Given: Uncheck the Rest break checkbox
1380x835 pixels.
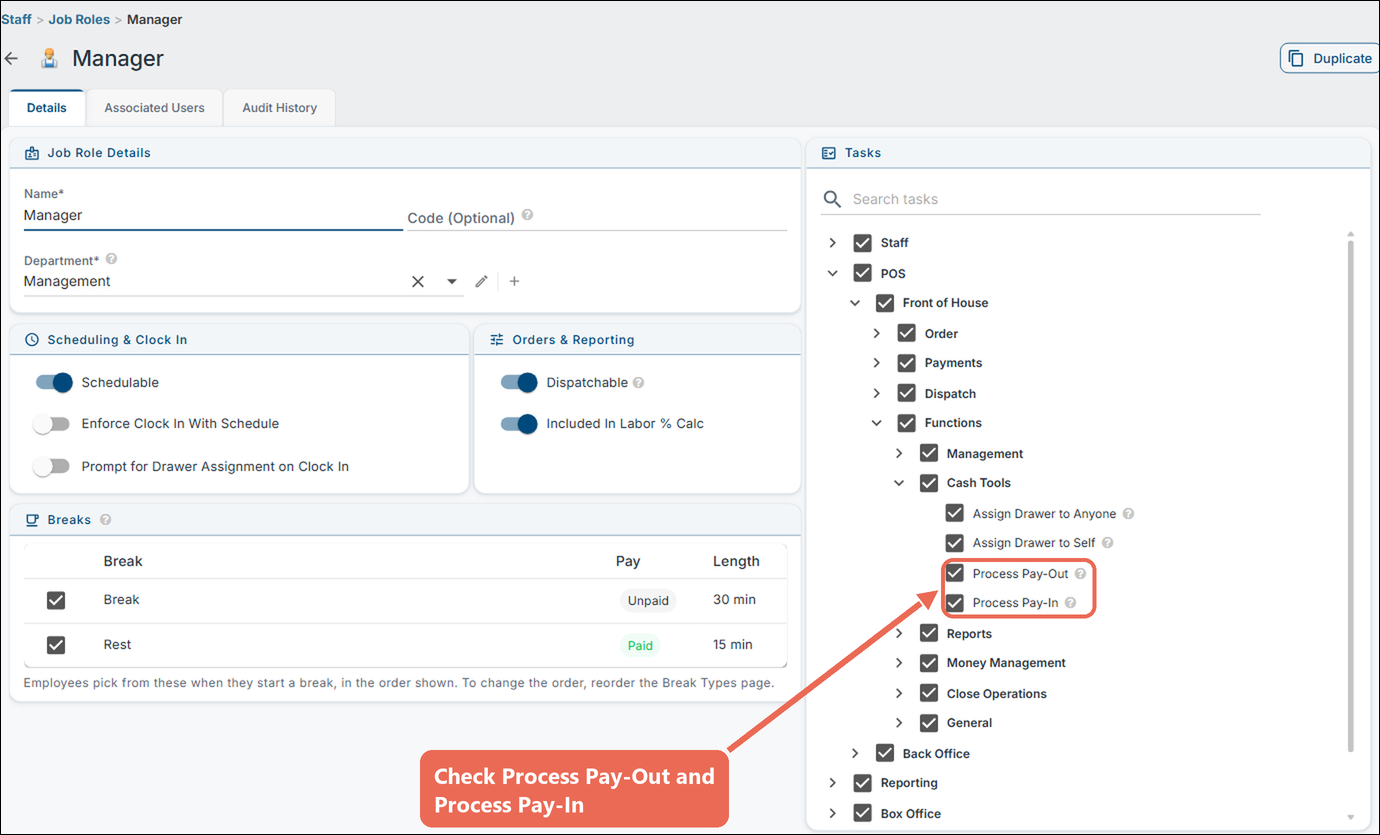Looking at the screenshot, I should click(56, 645).
